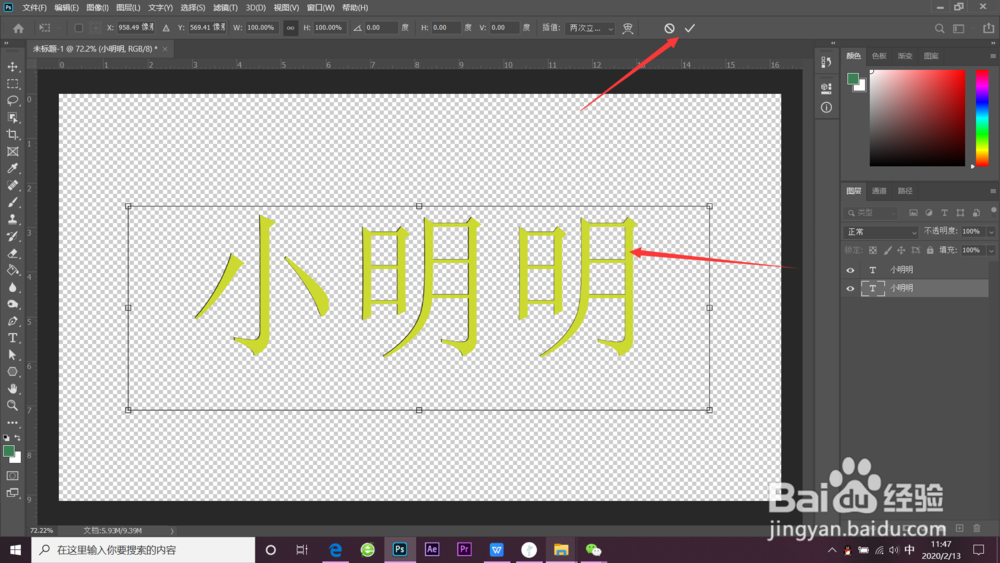Select the Crop tool
The width and height of the screenshot is (1000, 563).
click(x=12, y=135)
